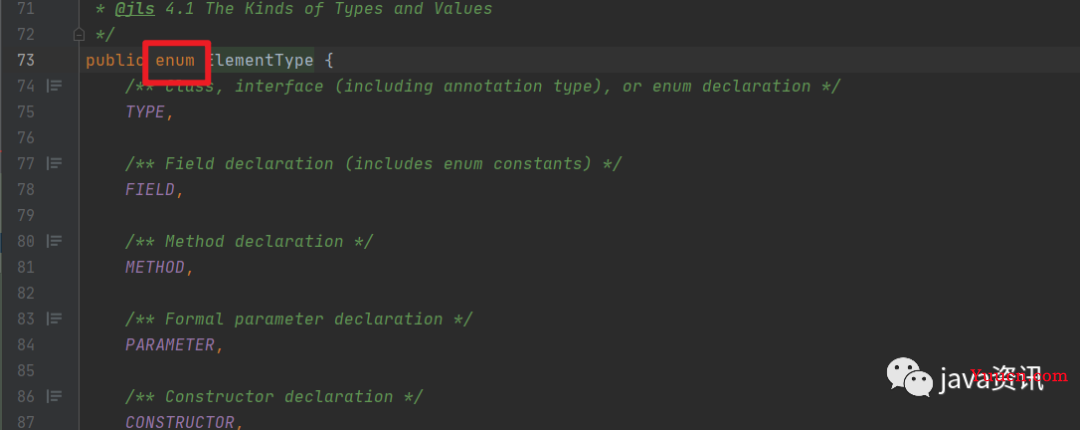Click line number 76 in the gutter
The image size is (1080, 430).
coord(25,138)
